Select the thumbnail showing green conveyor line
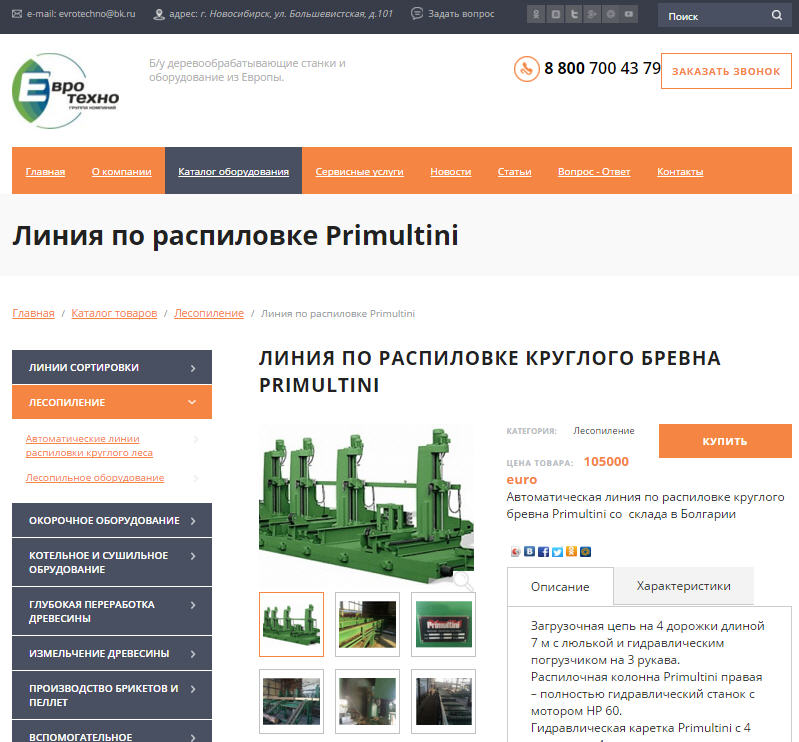799x742 pixels. click(367, 624)
